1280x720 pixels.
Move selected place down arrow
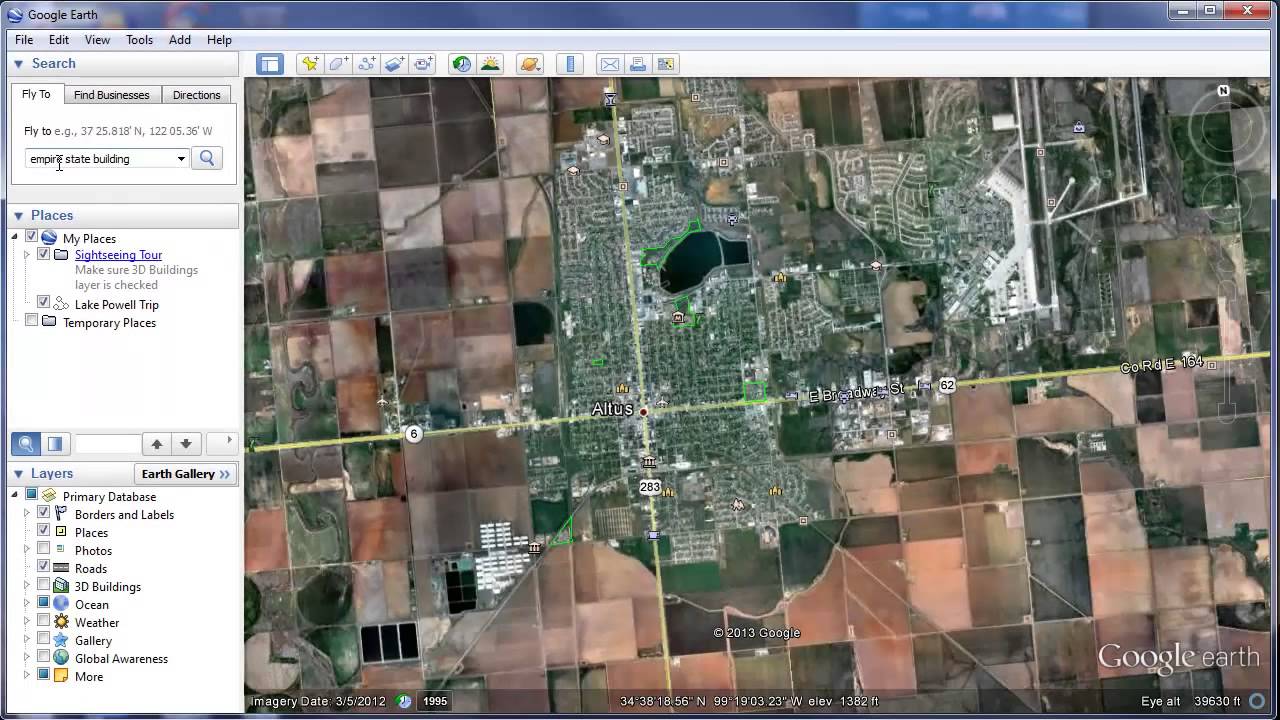point(186,444)
